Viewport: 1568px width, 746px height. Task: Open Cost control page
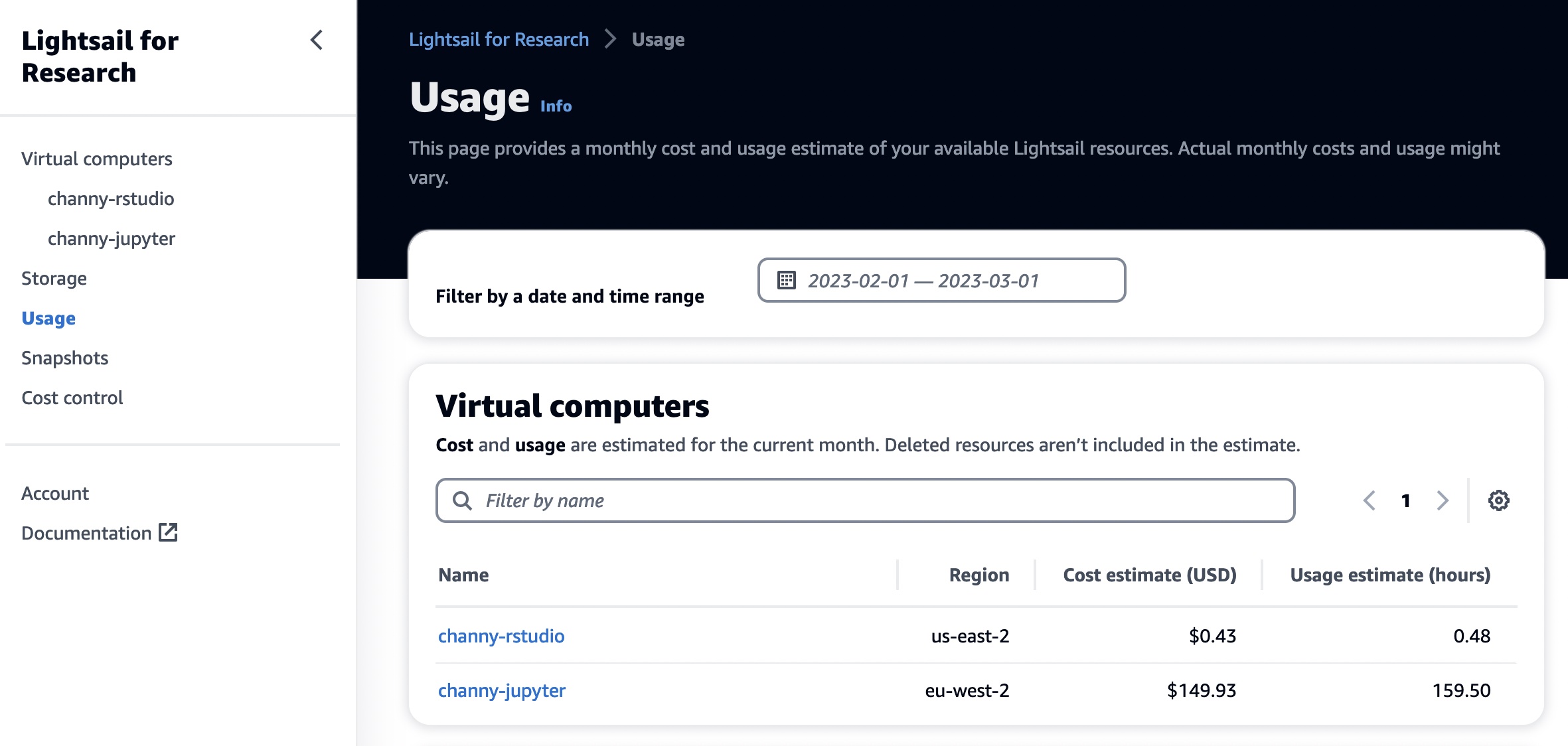[72, 398]
